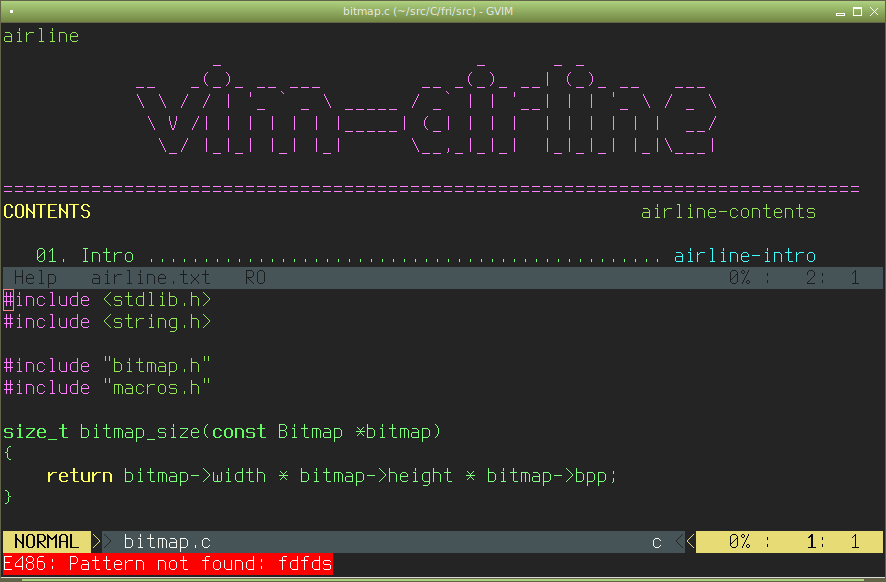The width and height of the screenshot is (886, 582).
Task: Place cursor on '#include <string.h>' line
Action: click(107, 322)
